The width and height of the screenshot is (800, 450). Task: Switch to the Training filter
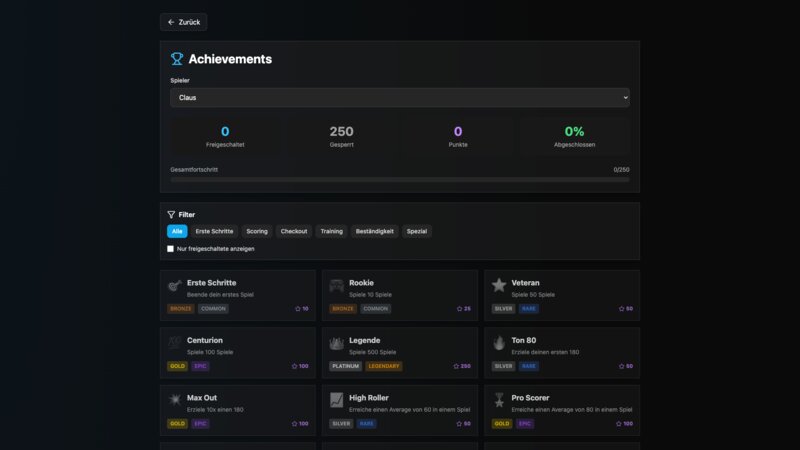[331, 231]
